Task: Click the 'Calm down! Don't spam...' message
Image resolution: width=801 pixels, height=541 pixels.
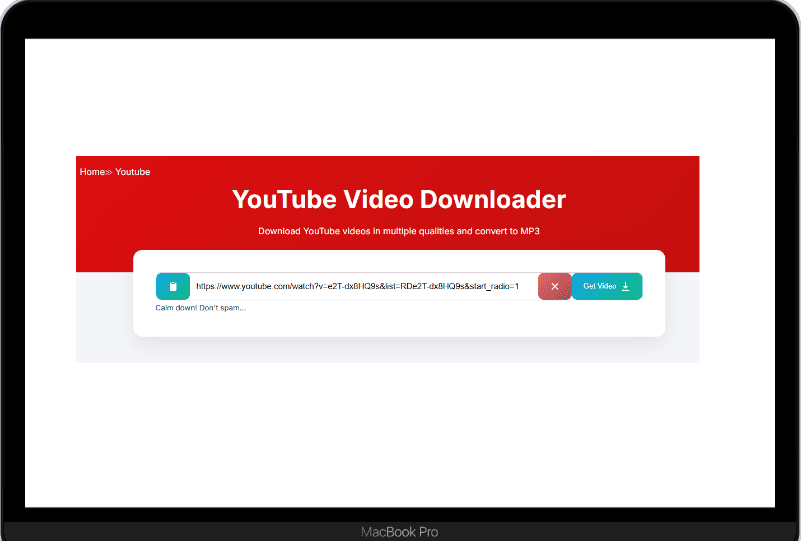Action: coord(200,308)
